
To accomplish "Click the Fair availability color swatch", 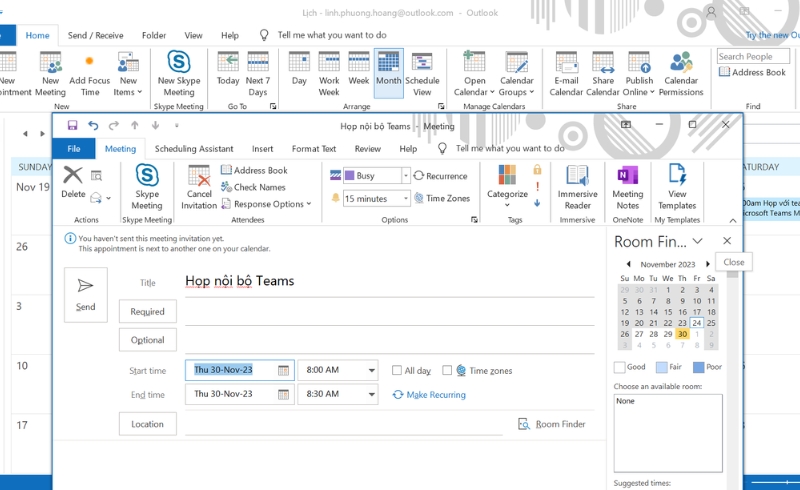I will (661, 367).
